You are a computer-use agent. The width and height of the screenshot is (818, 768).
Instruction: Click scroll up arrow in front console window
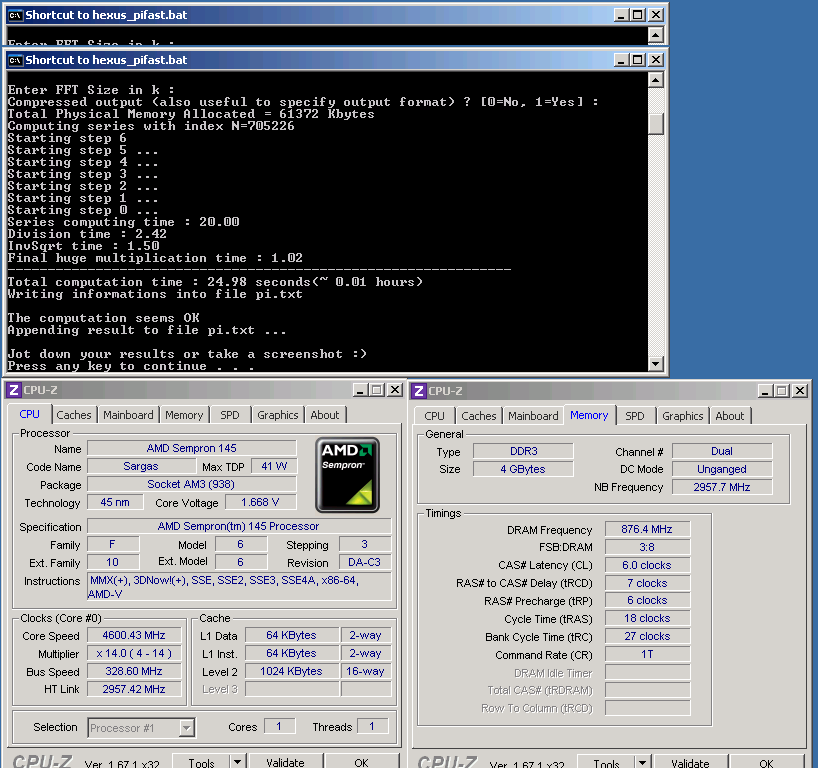(655, 80)
